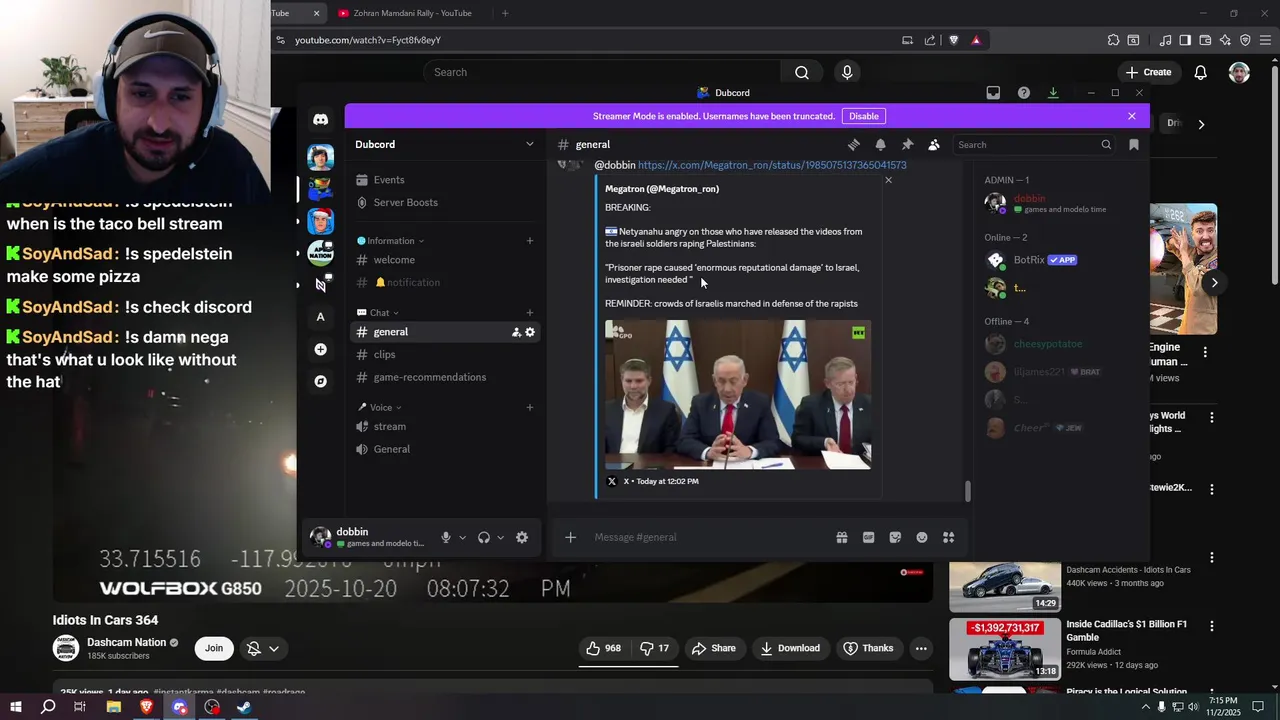The image size is (1280, 720).
Task: Show pinned messages in general channel
Action: [x=907, y=145]
